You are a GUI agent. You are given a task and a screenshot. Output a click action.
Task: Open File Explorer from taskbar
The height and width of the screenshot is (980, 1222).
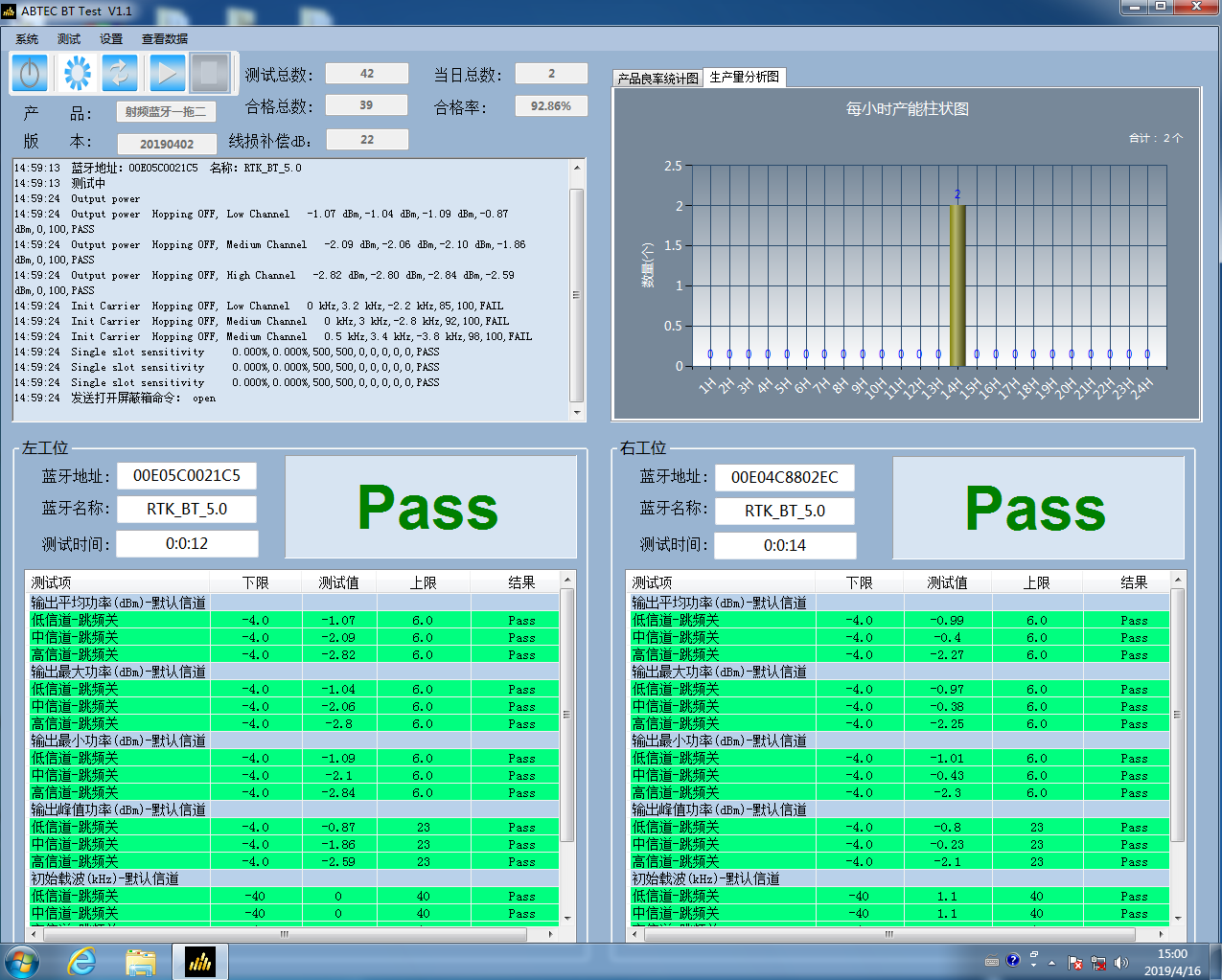[141, 961]
